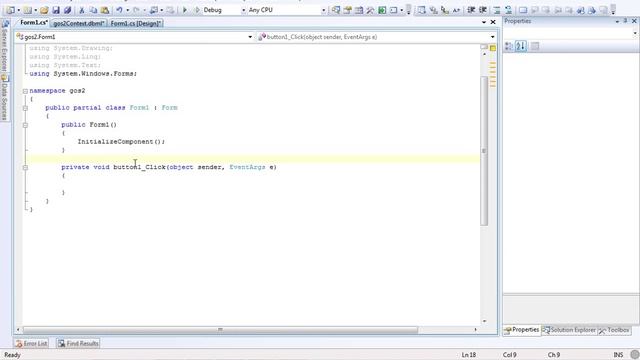Switch Properties panel to Alphabetical view
The height and width of the screenshot is (360, 640).
coord(520,46)
